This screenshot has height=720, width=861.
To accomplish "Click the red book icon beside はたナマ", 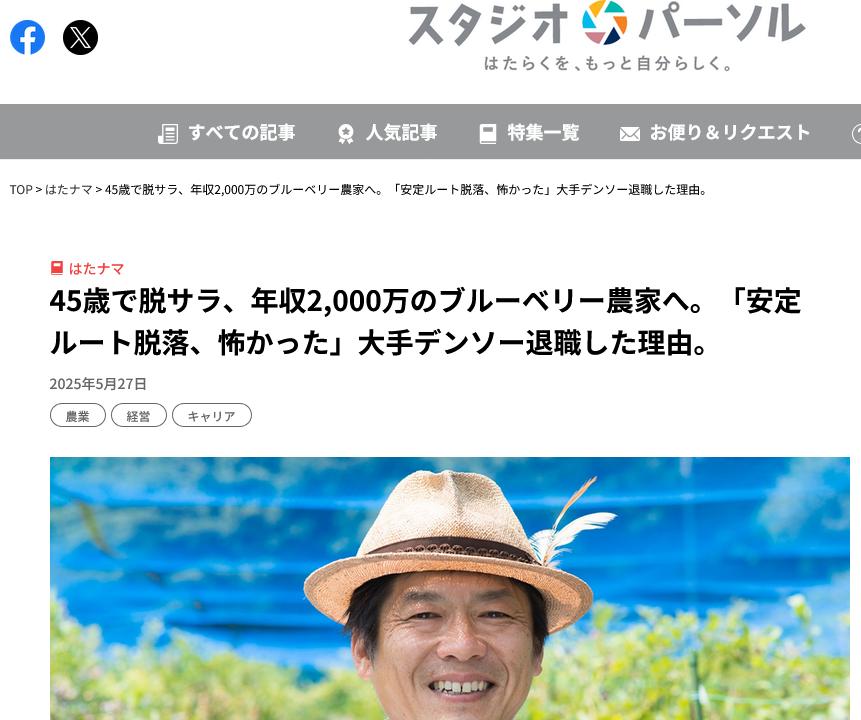I will [57, 268].
